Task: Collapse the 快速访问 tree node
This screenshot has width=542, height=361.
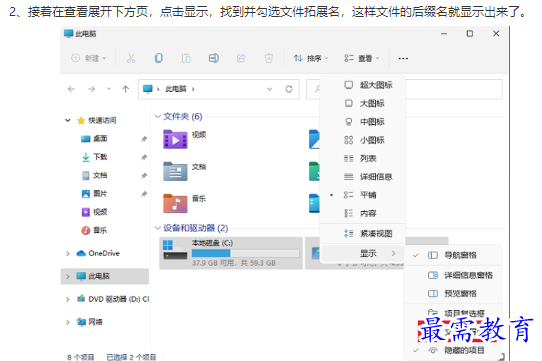Action: pos(68,120)
